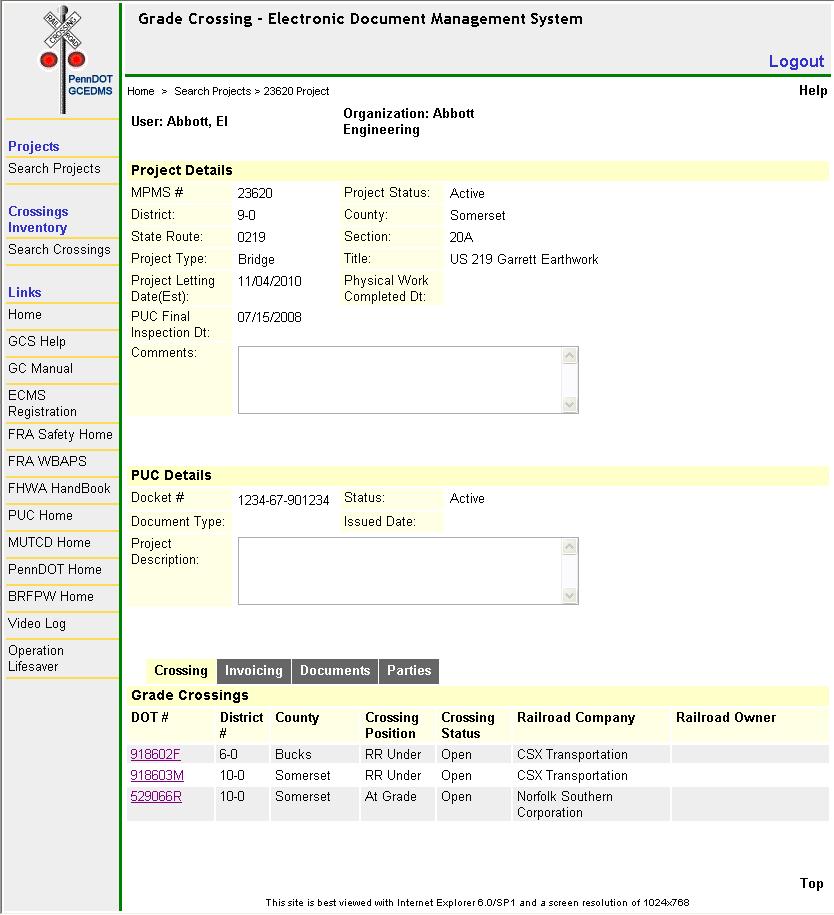Go to Search Projects in sidebar
Screen dimensions: 834x915
pyautogui.click(x=54, y=169)
